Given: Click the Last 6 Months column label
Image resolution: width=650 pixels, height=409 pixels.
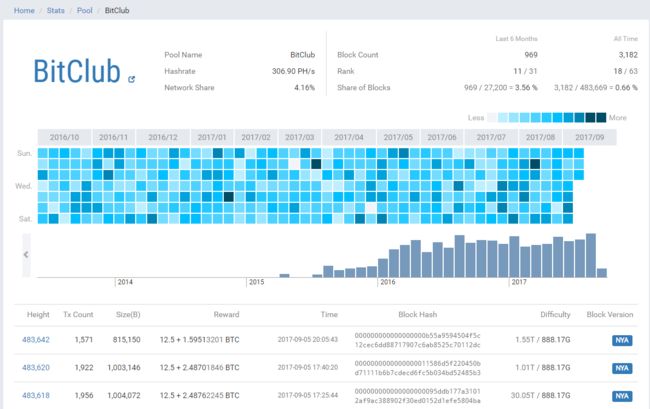Looking at the screenshot, I should click(x=517, y=39).
